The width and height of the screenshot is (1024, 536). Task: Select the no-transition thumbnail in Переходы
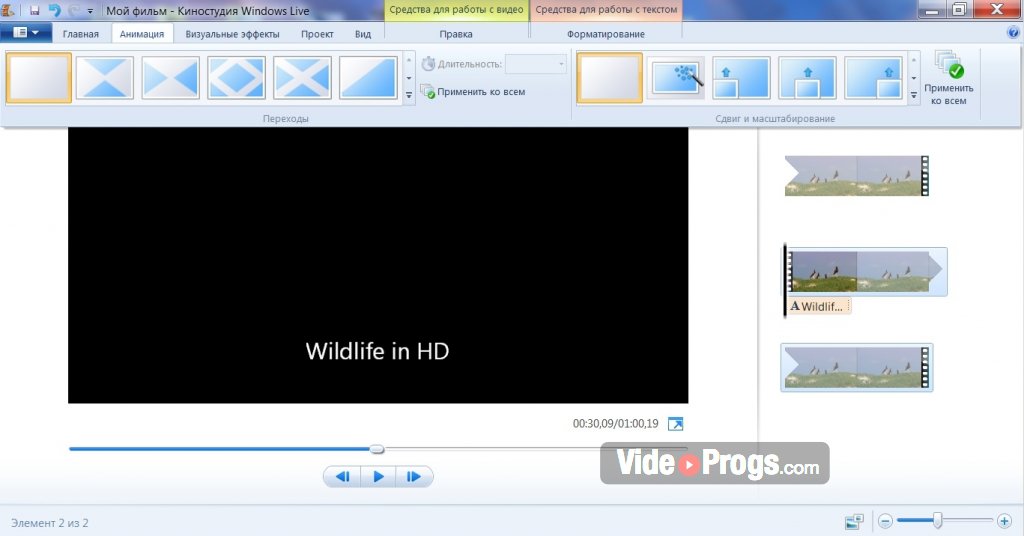[x=39, y=78]
